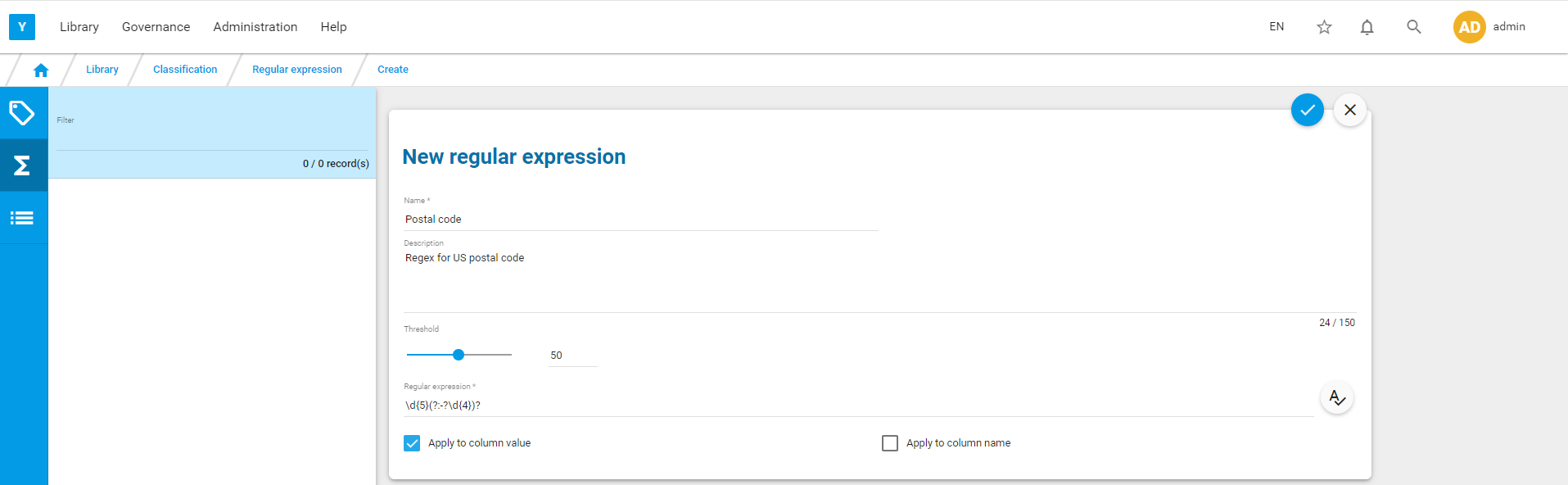Test the regular expression with spellcheck icon
1568x485 pixels.
[x=1337, y=398]
